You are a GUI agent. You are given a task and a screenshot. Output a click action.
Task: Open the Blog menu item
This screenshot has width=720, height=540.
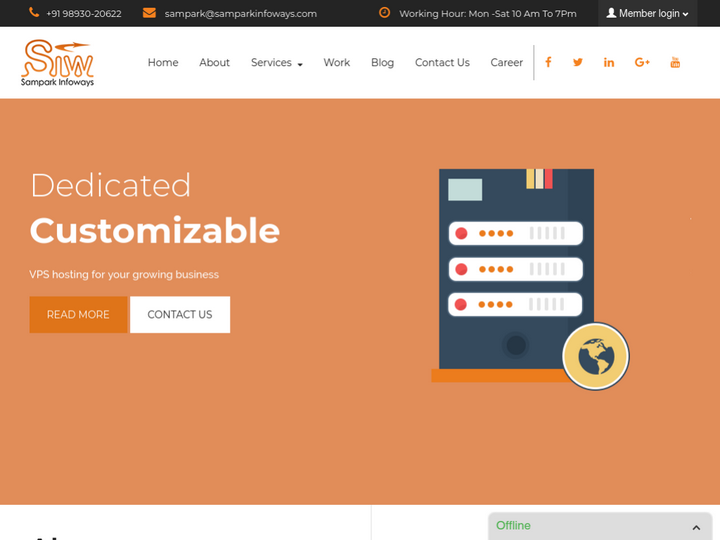[x=382, y=62]
